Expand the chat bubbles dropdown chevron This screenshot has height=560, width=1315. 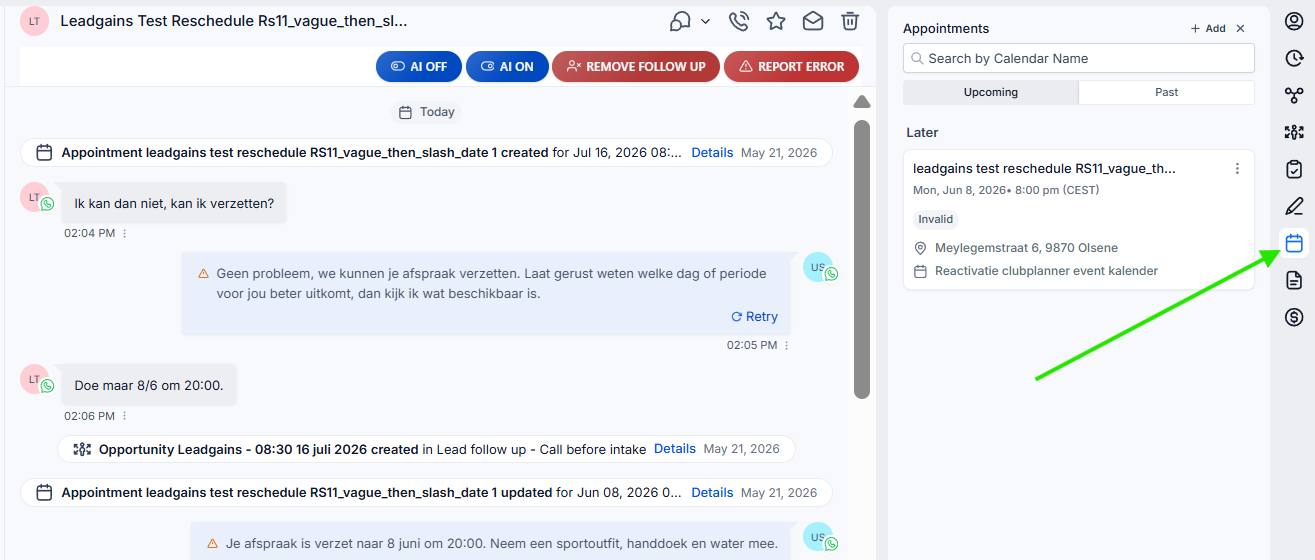click(x=705, y=21)
